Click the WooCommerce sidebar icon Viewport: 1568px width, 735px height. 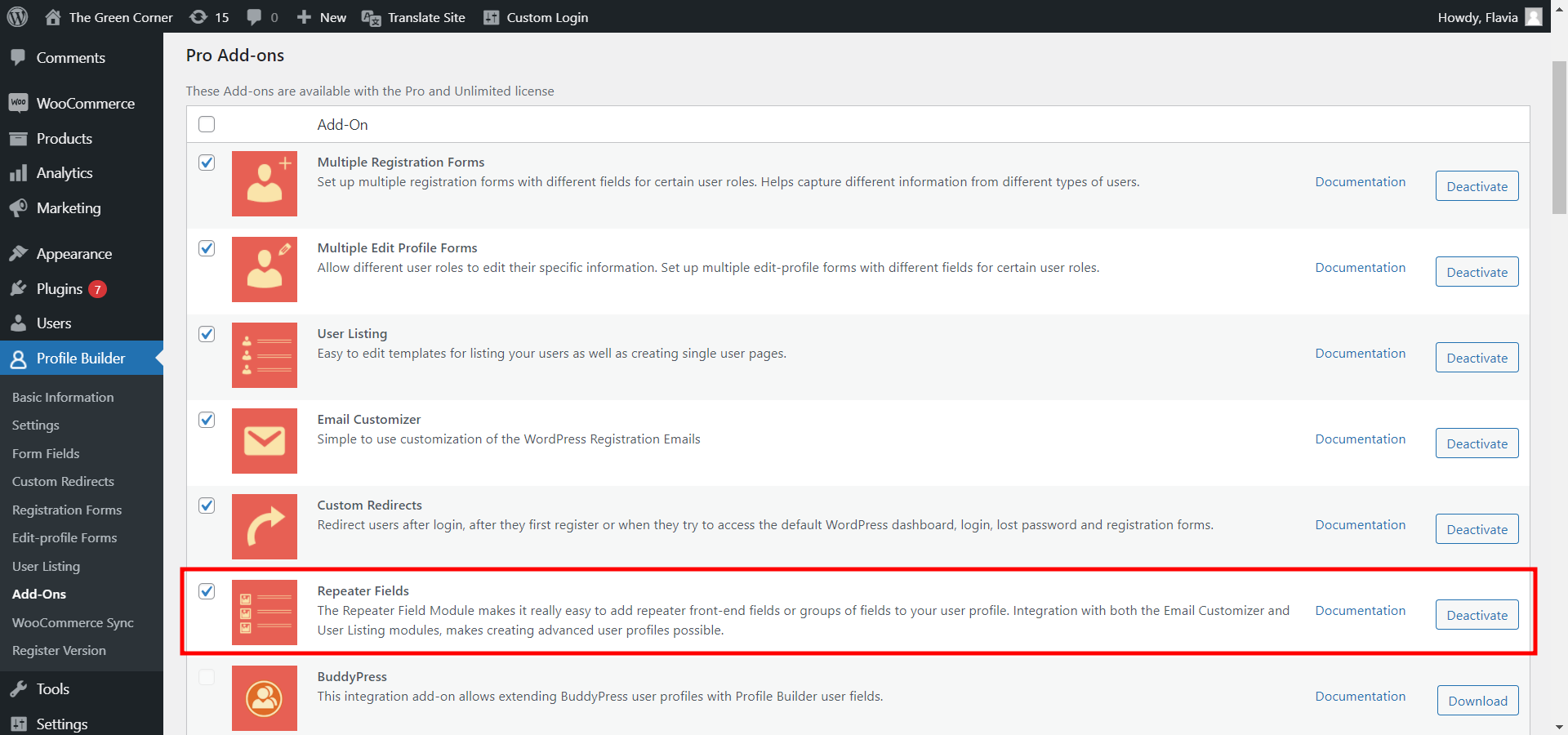pos(18,103)
